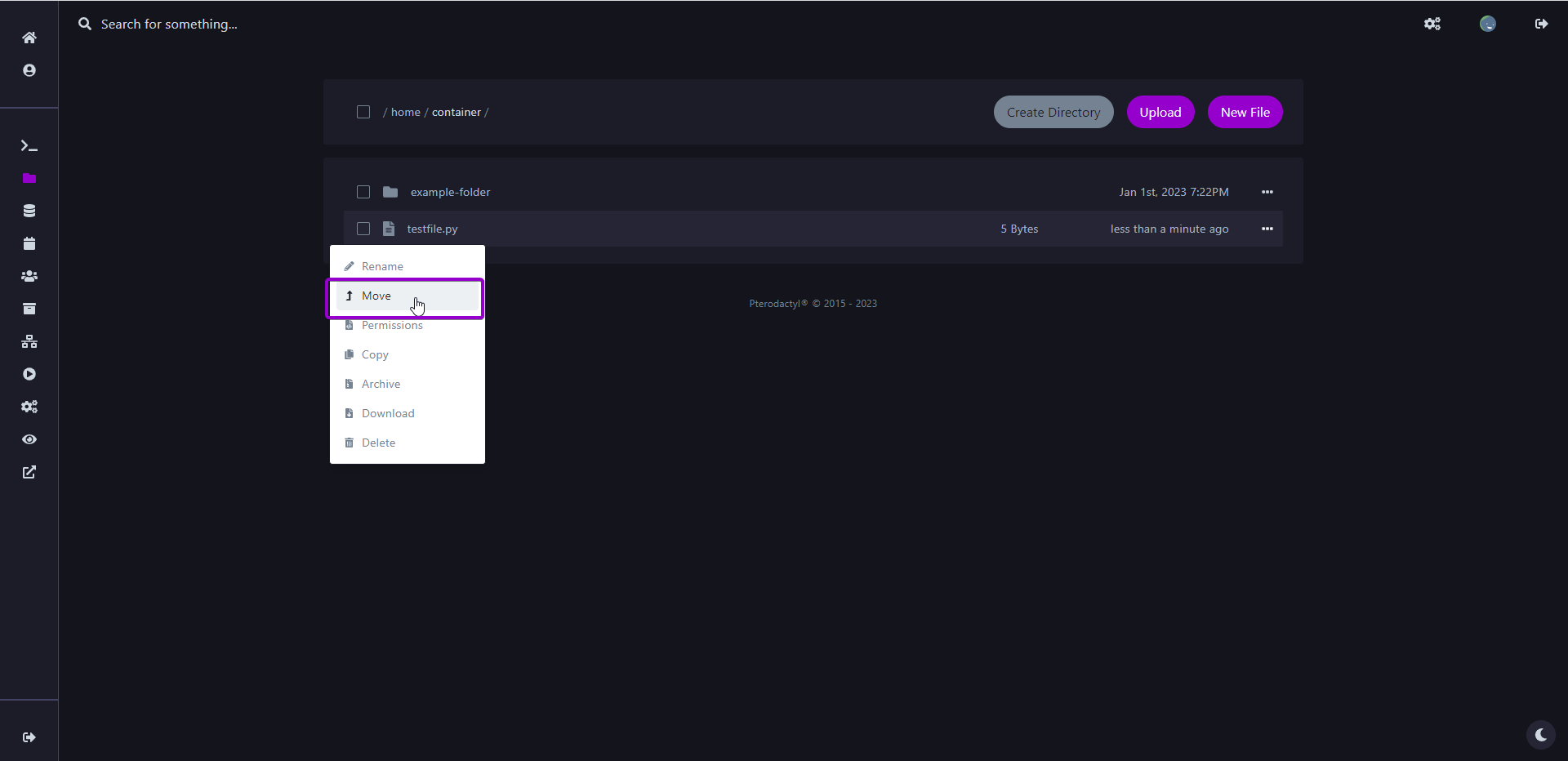This screenshot has height=761, width=1568.
Task: Check the select-all files checkbox
Action: pos(363,112)
